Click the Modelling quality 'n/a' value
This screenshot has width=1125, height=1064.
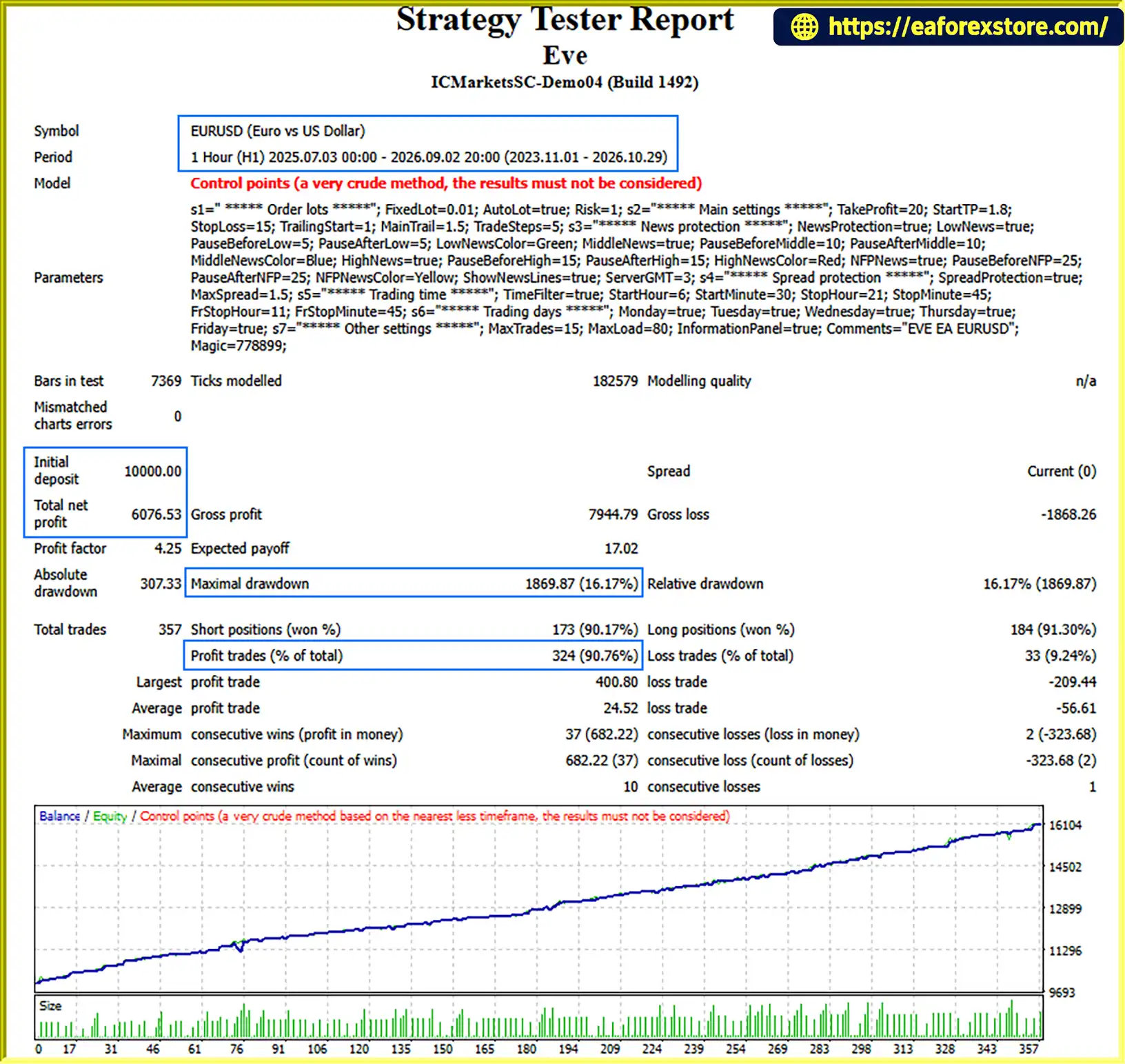[x=1086, y=381]
